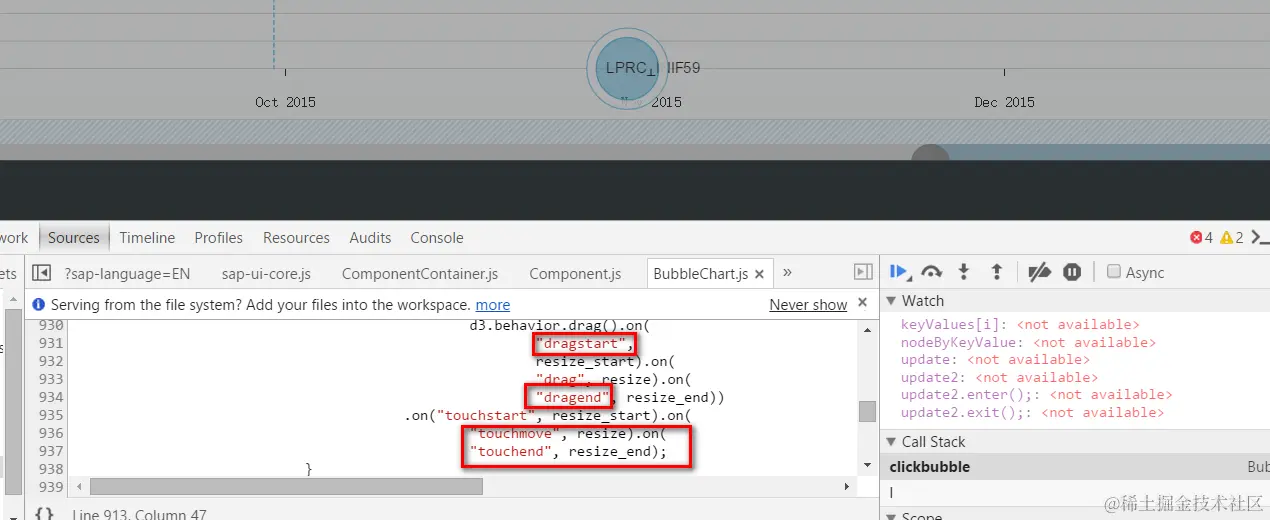The height and width of the screenshot is (520, 1270).
Task: Open the warning count indicator
Action: pos(1231,238)
